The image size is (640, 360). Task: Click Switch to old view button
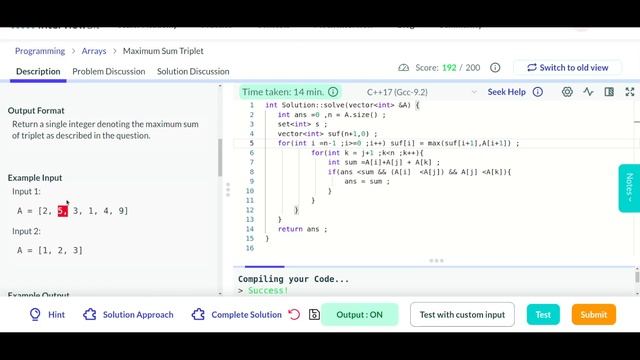point(568,68)
